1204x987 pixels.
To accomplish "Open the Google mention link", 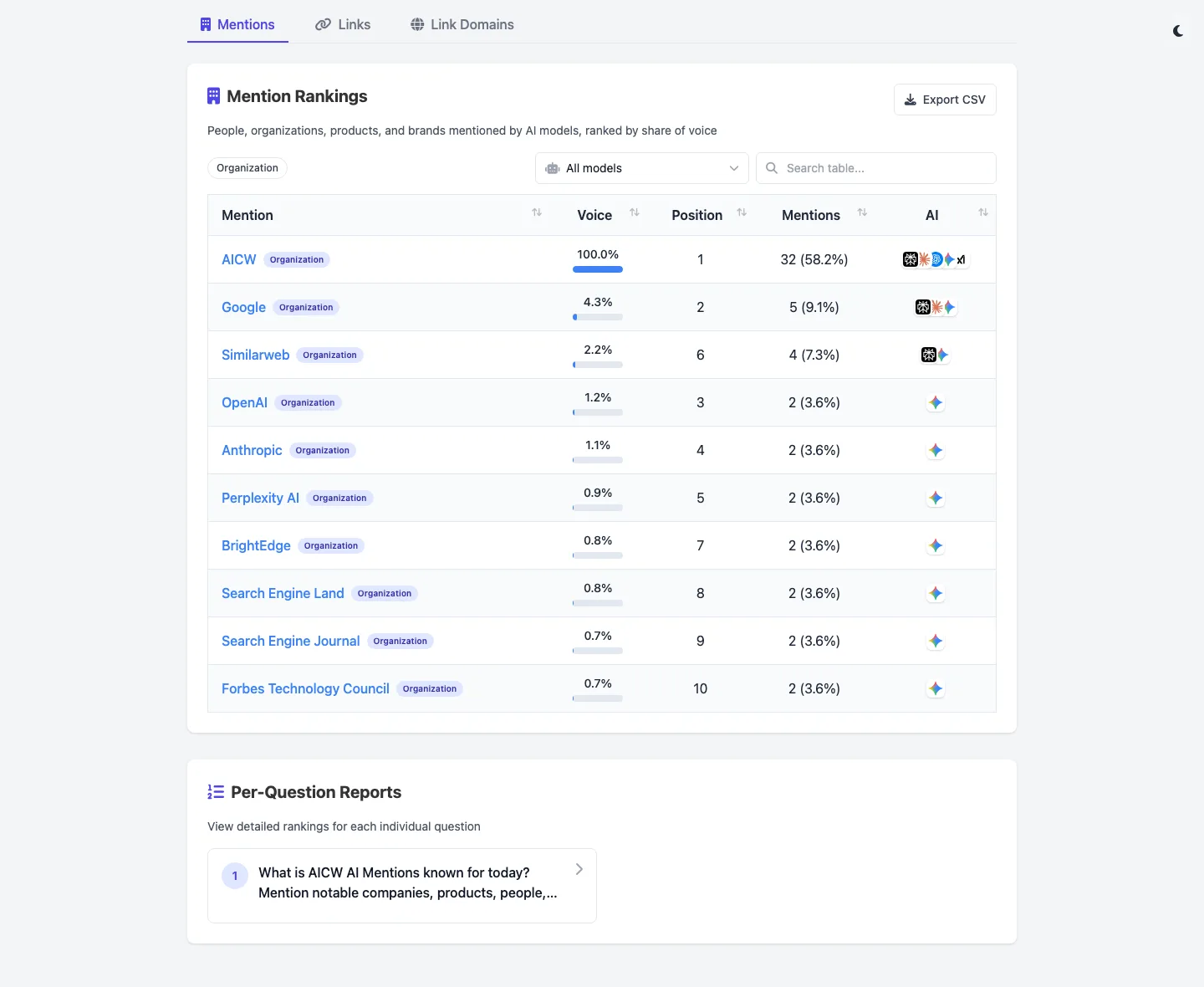I will [243, 307].
